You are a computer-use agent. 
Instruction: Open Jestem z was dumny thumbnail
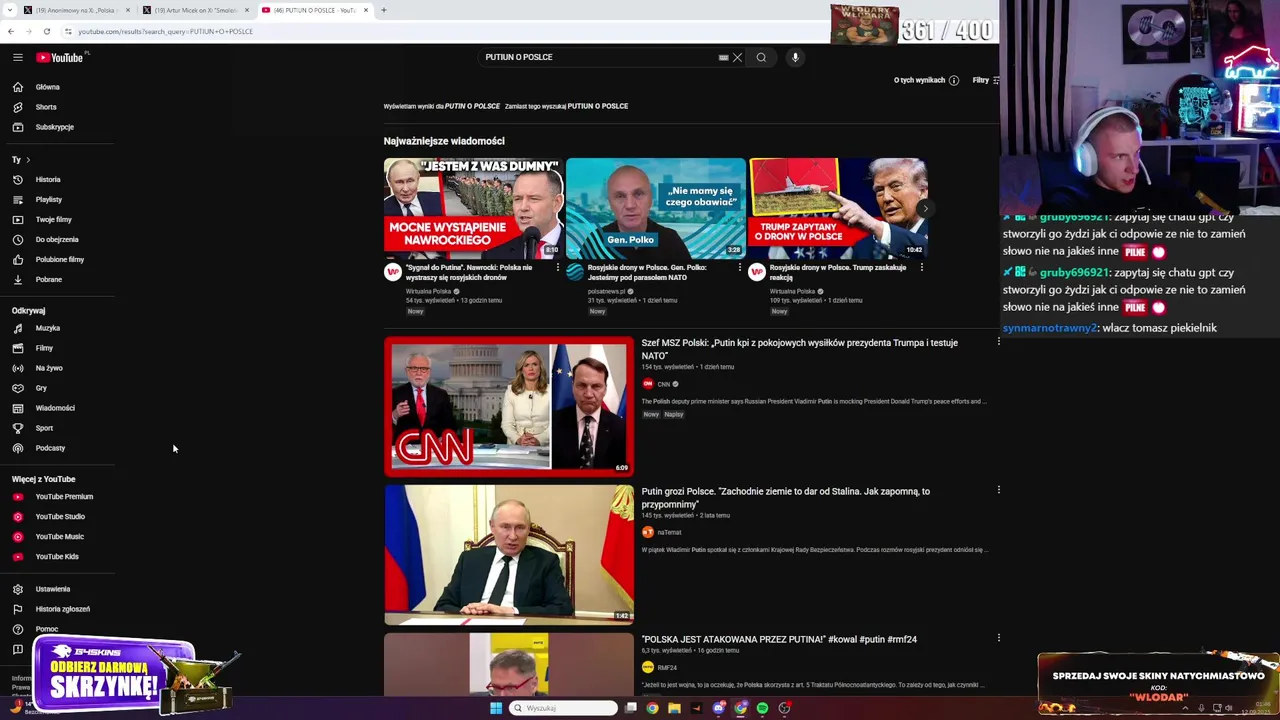473,209
